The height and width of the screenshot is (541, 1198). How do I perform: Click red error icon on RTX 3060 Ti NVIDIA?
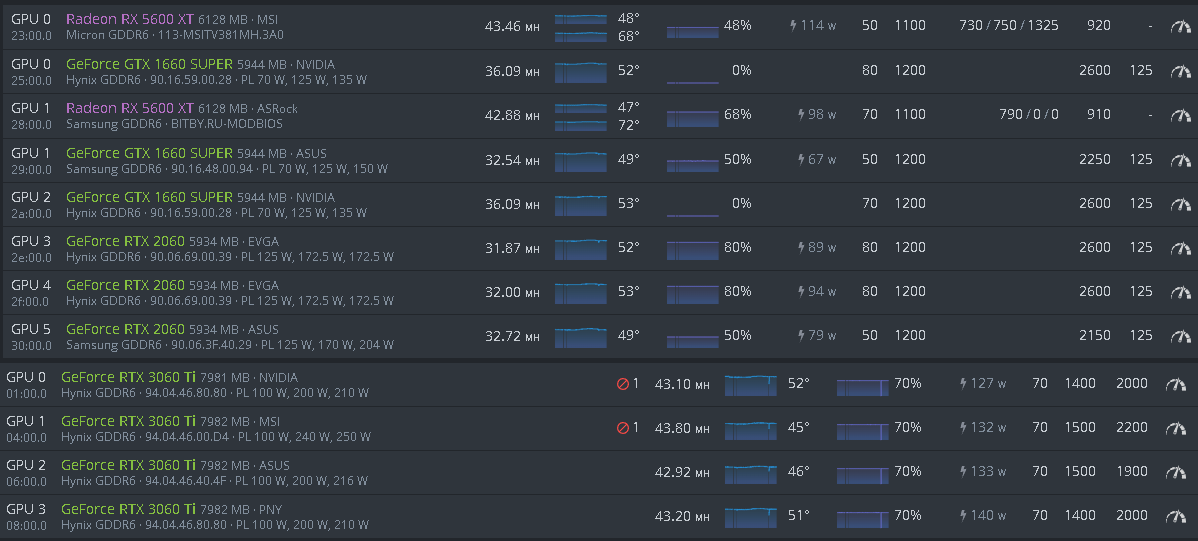tap(623, 384)
